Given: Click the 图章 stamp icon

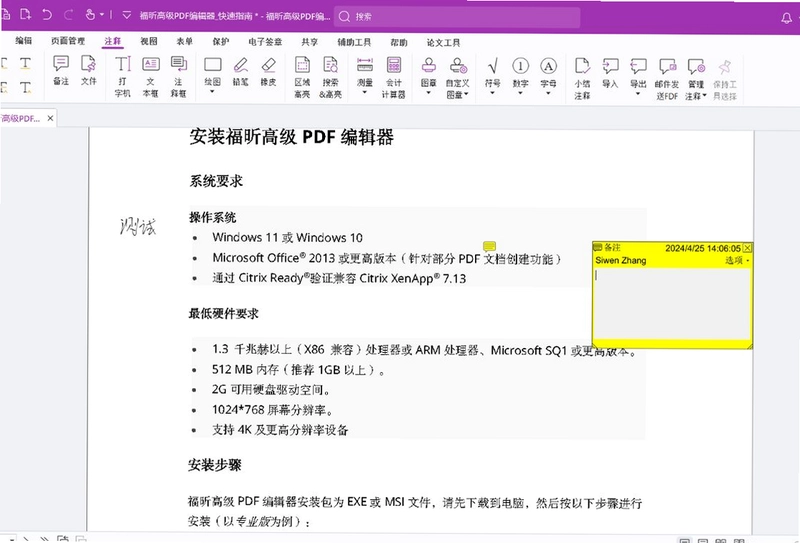Looking at the screenshot, I should pos(429,66).
